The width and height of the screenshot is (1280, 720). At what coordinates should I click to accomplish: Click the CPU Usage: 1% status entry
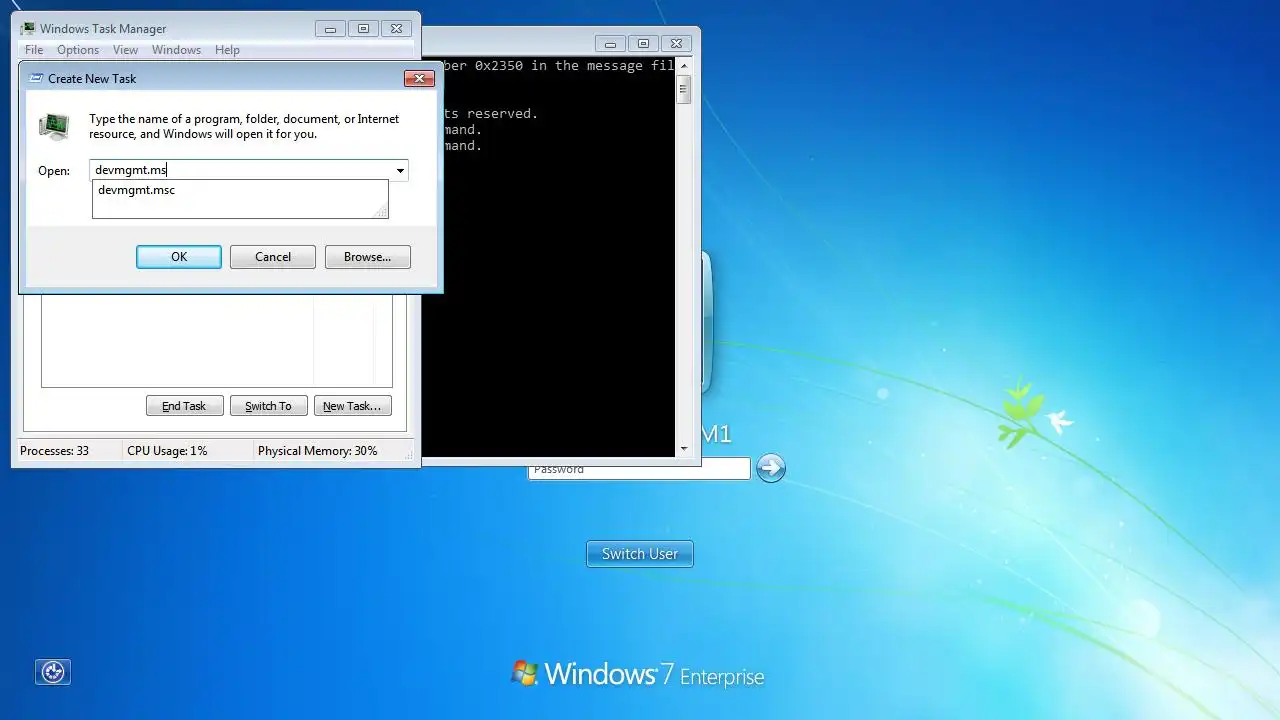coord(167,451)
